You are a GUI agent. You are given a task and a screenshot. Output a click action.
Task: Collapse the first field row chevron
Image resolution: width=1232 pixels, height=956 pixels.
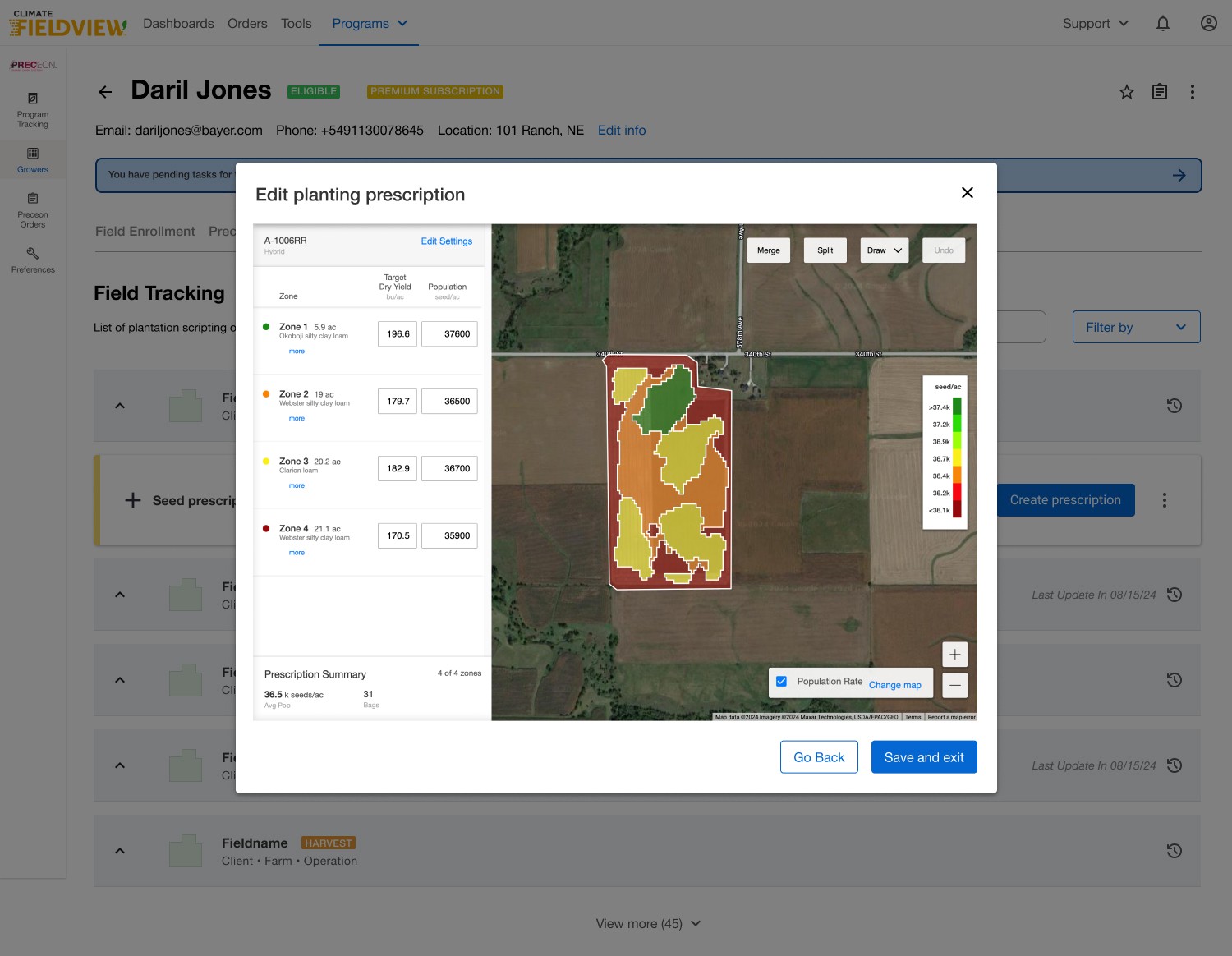pos(120,406)
